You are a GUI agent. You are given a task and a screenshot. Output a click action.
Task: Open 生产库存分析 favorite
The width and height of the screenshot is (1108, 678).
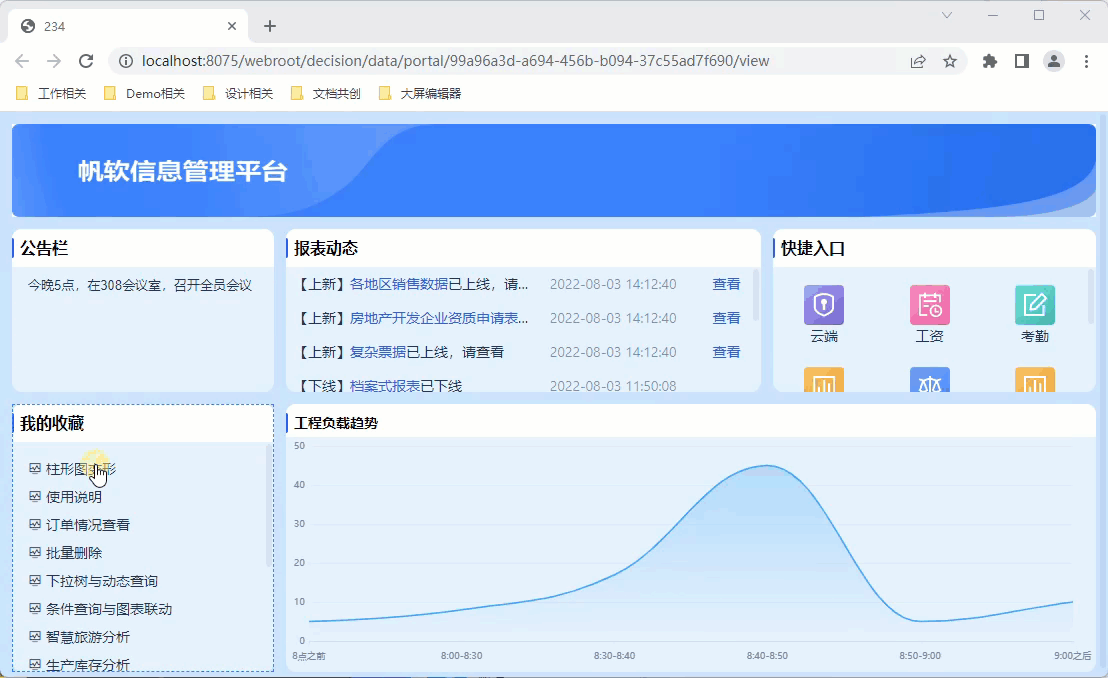click(x=88, y=665)
